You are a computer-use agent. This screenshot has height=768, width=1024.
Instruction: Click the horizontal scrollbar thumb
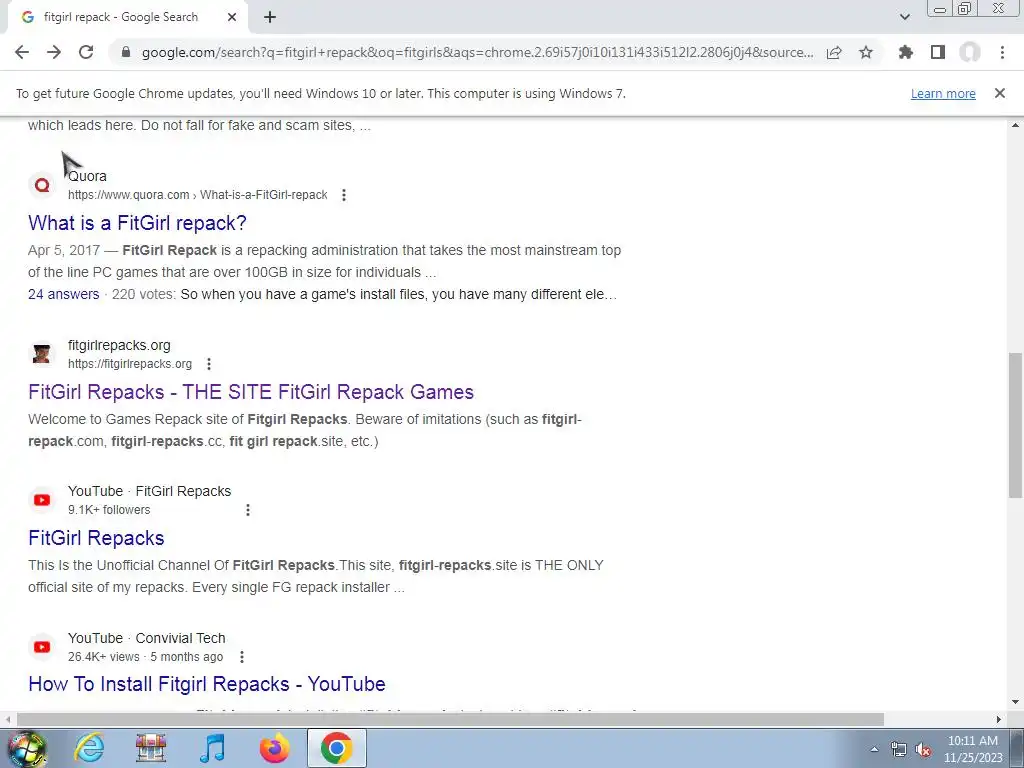450,719
